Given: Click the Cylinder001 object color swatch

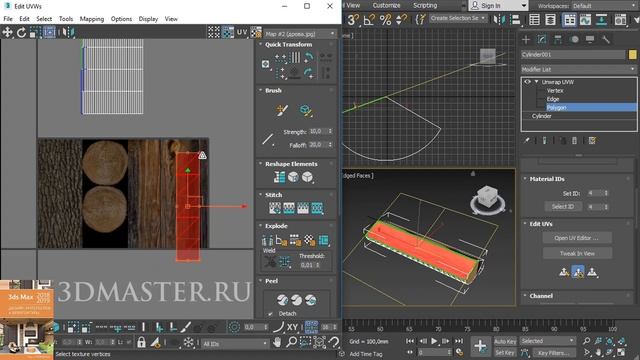Looking at the screenshot, I should [x=632, y=55].
